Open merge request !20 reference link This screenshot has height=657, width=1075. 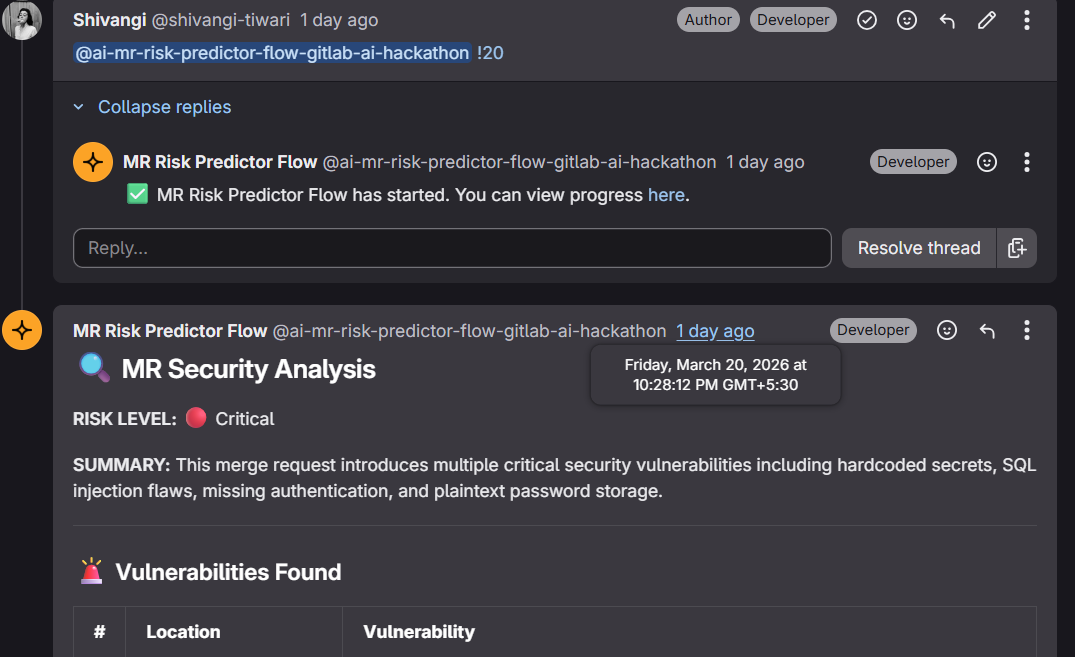(x=491, y=53)
